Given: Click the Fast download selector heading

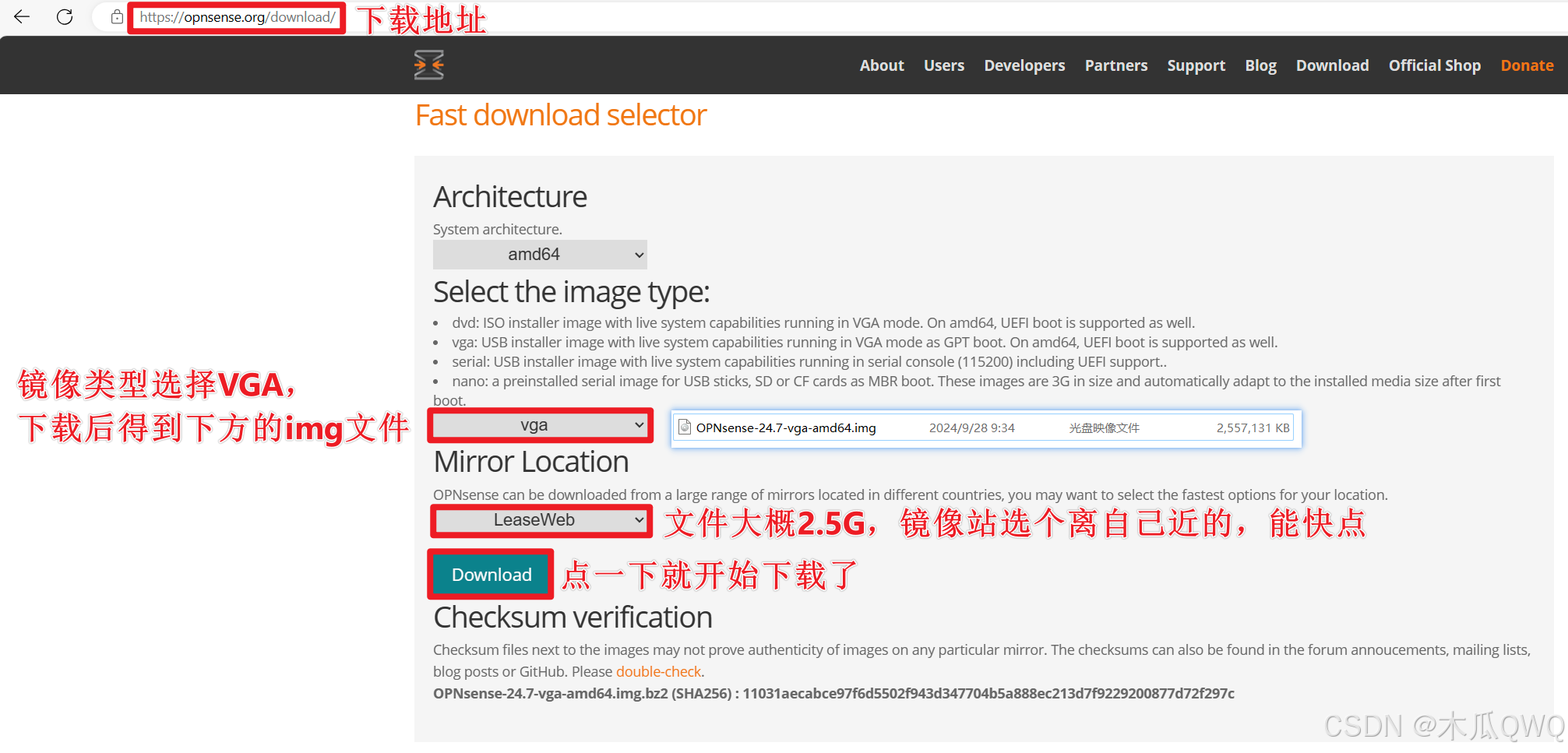Looking at the screenshot, I should tap(561, 115).
